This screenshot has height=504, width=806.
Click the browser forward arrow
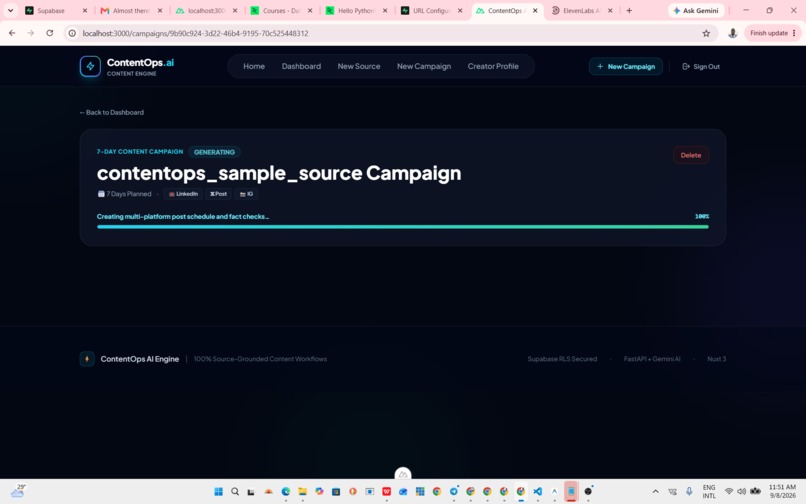(x=30, y=33)
